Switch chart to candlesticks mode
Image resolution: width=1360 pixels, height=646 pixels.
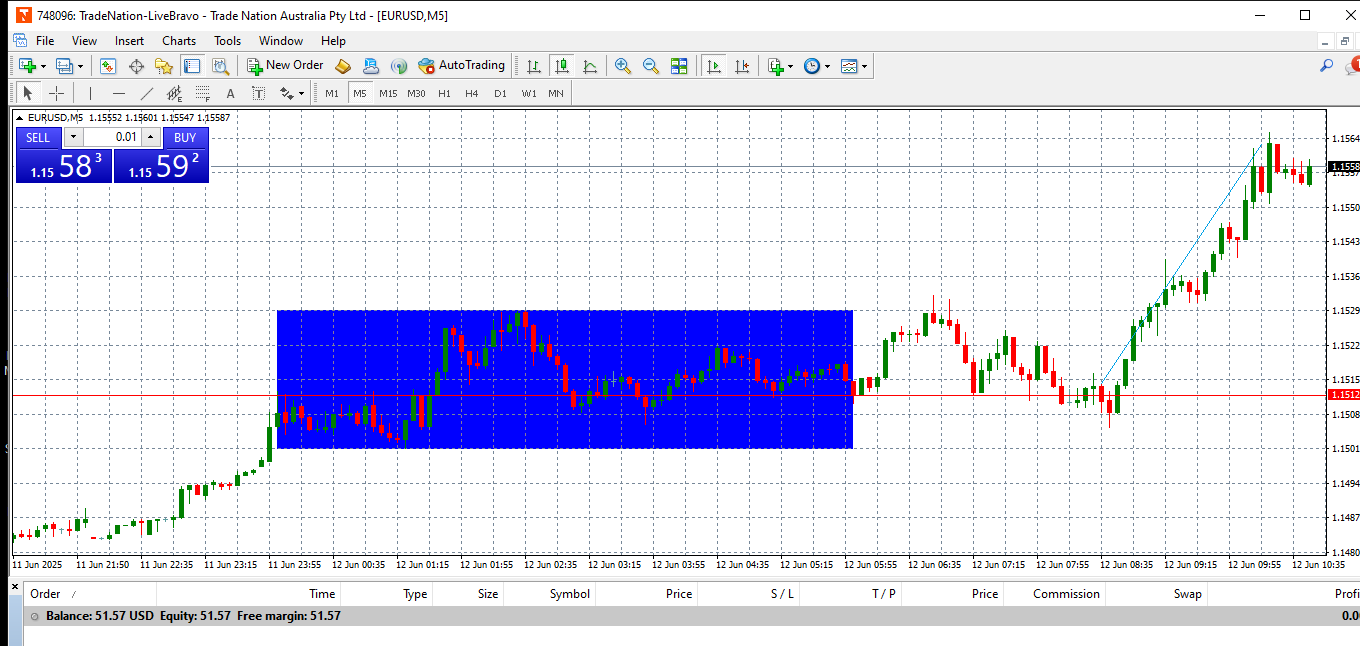pos(562,66)
